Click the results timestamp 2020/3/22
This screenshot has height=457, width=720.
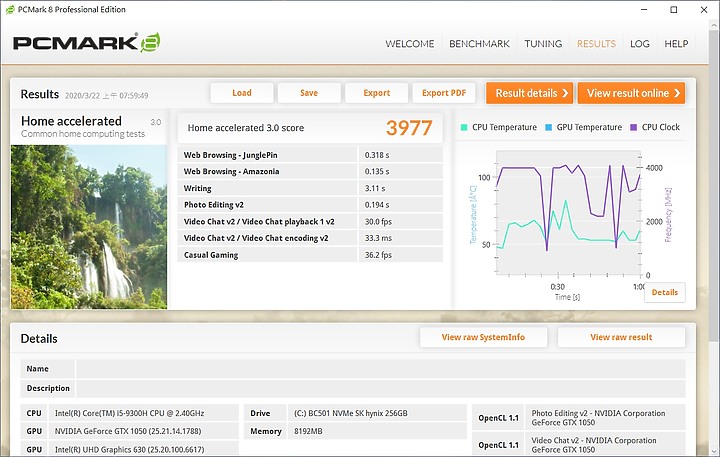point(107,96)
